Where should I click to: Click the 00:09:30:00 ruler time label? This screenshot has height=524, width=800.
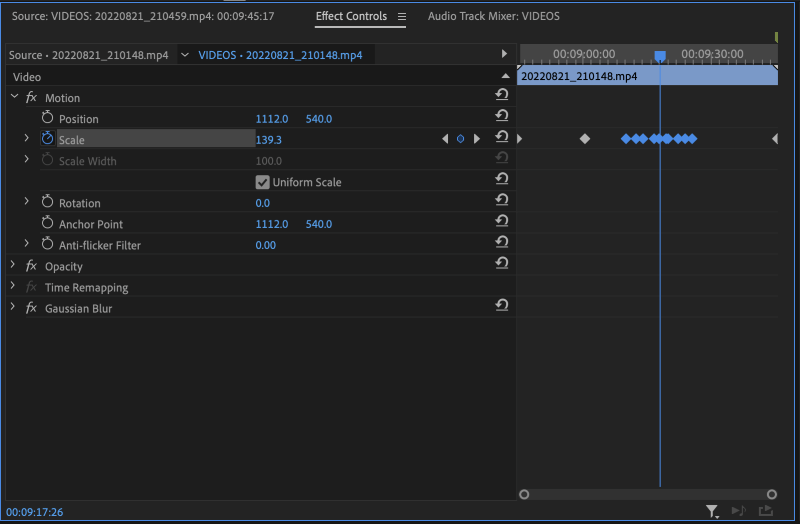coord(712,54)
